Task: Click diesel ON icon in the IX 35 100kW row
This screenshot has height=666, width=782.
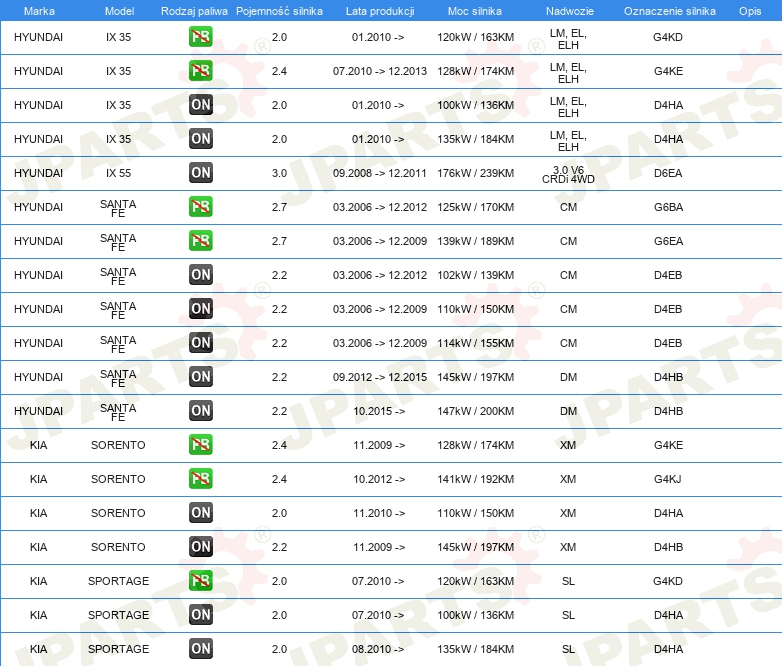Action: (200, 105)
